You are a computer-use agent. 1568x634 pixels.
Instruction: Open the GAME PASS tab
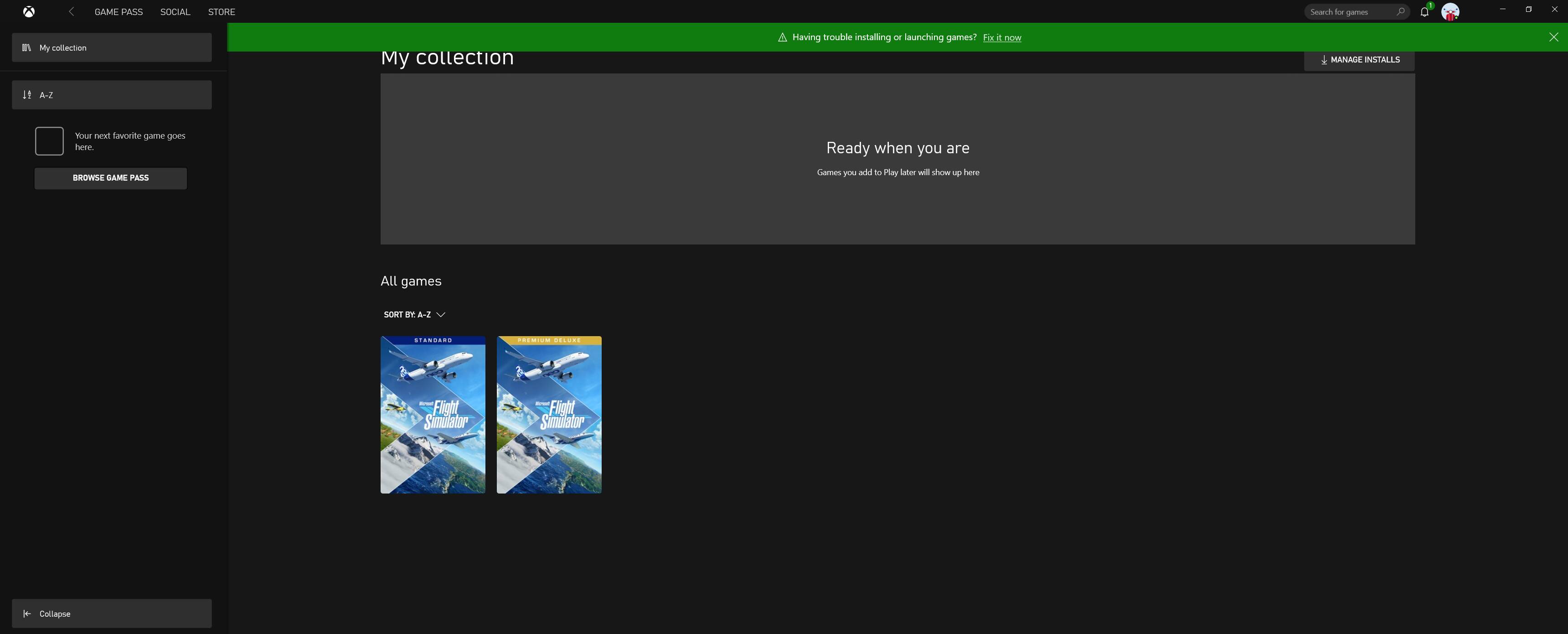click(x=119, y=11)
